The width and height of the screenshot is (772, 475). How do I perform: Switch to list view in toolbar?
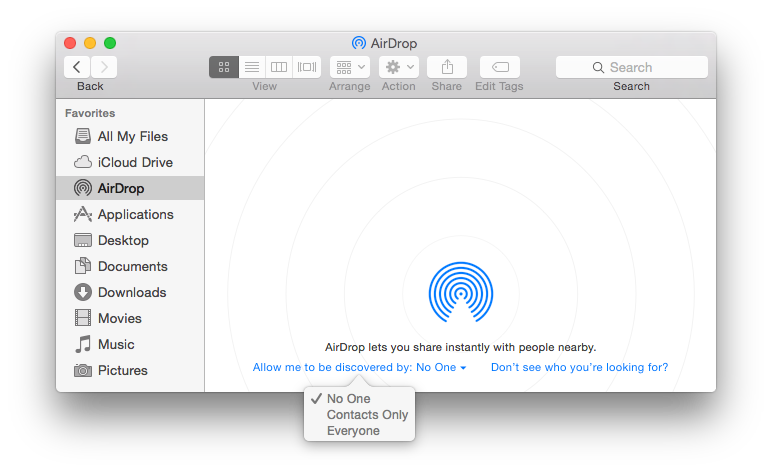[252, 67]
